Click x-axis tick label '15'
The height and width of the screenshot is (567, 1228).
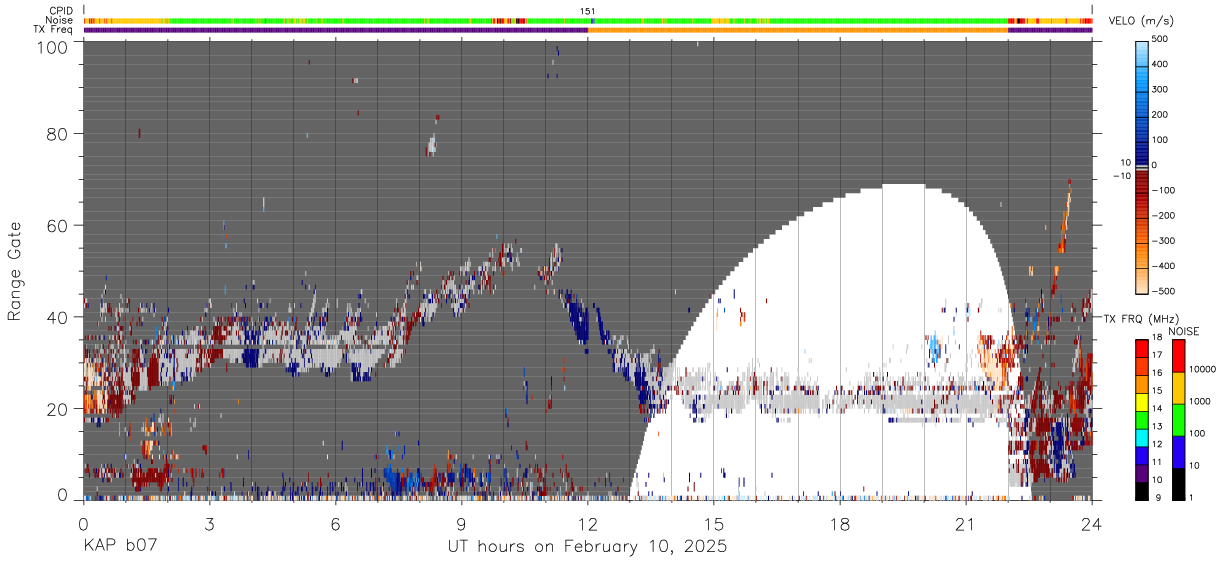pyautogui.click(x=714, y=523)
